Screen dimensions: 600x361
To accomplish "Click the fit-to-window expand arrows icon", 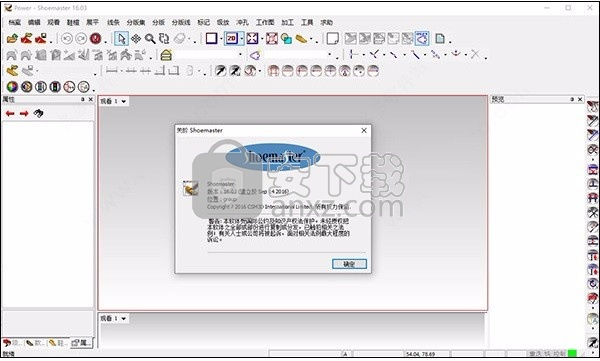I will [252, 38].
